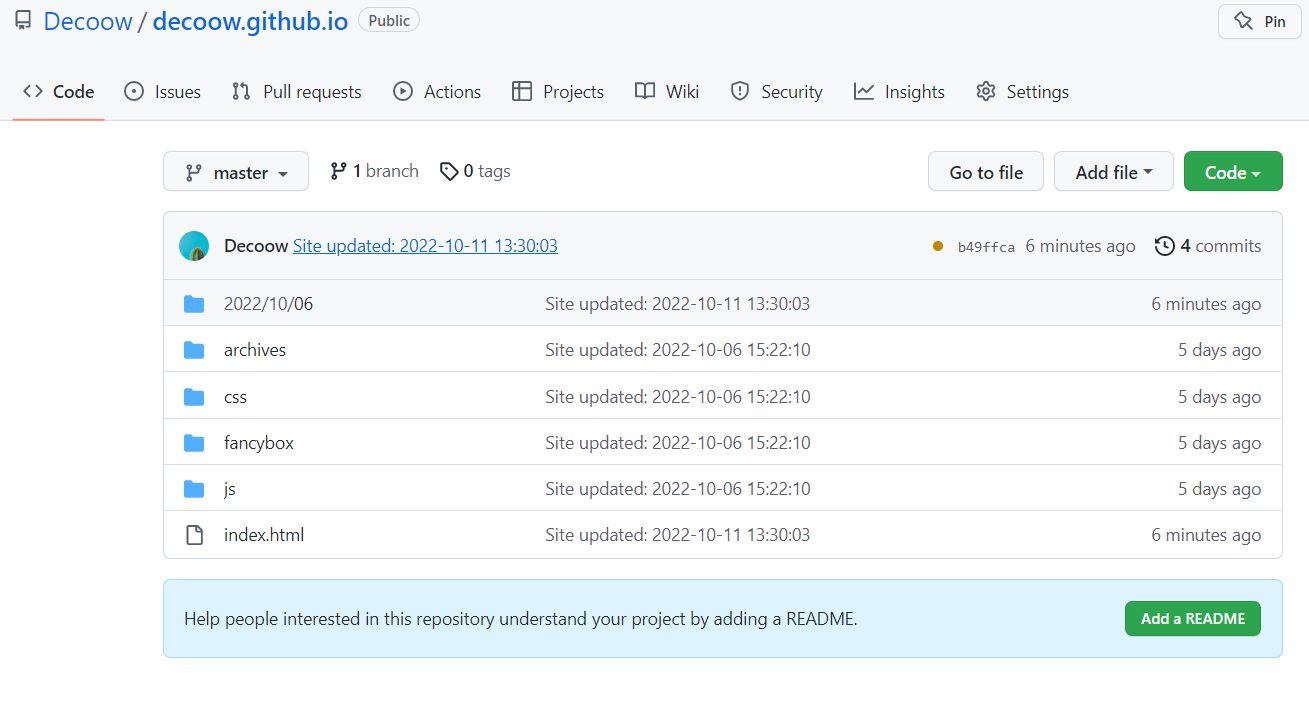The width and height of the screenshot is (1309, 704).
Task: Open commit message in css row
Action: 677,397
